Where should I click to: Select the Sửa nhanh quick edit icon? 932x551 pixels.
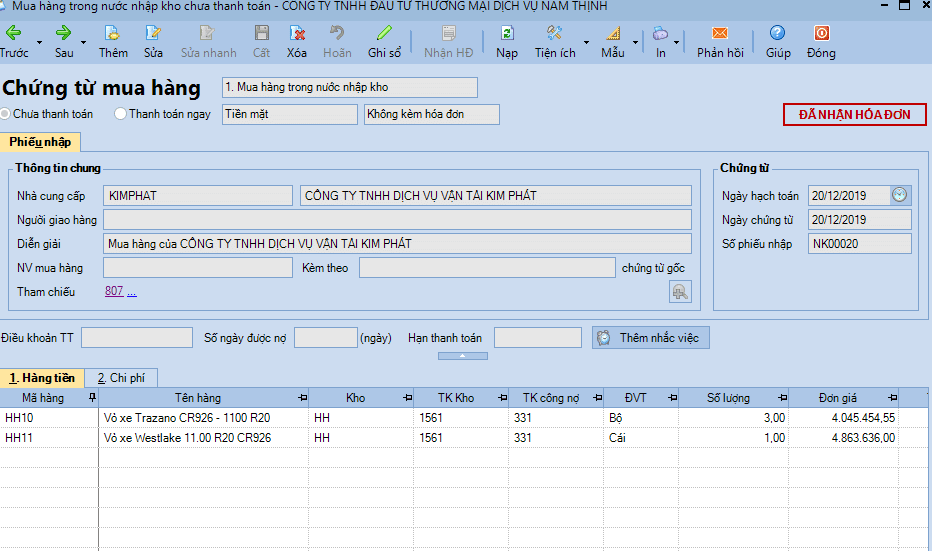click(207, 33)
